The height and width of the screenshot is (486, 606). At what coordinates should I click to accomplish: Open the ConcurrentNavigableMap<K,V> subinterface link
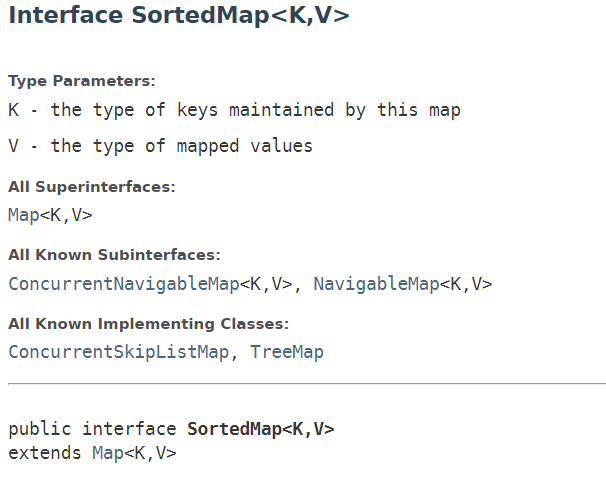[x=149, y=284]
